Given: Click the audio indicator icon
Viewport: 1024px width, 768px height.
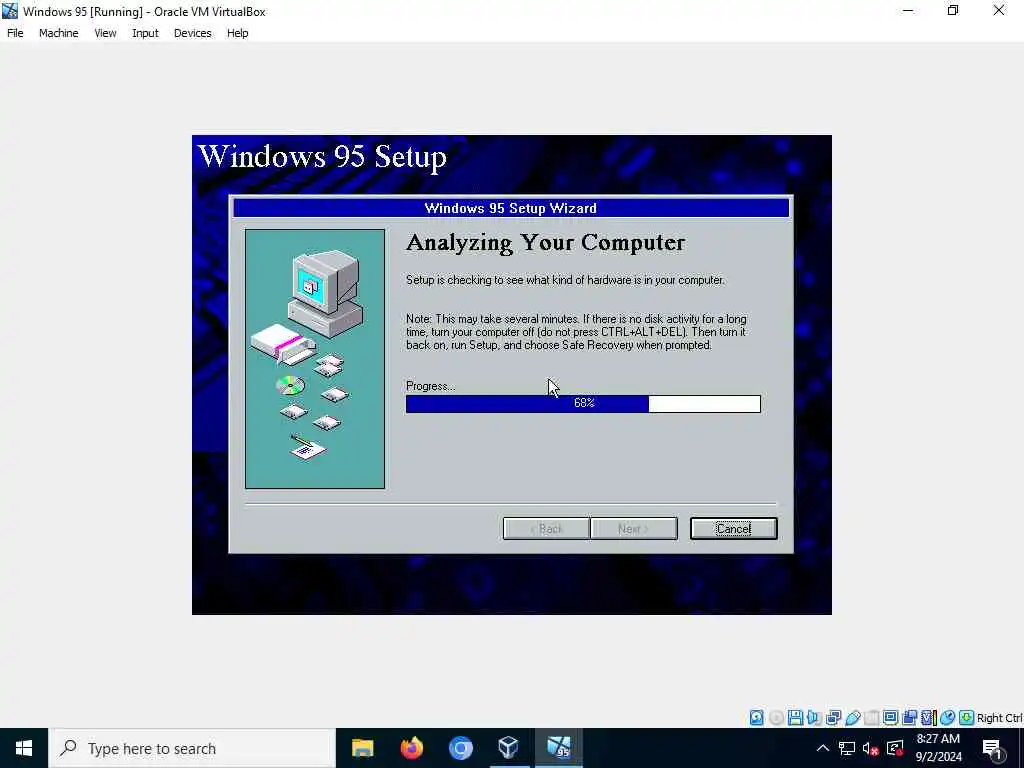Looking at the screenshot, I should pos(814,718).
